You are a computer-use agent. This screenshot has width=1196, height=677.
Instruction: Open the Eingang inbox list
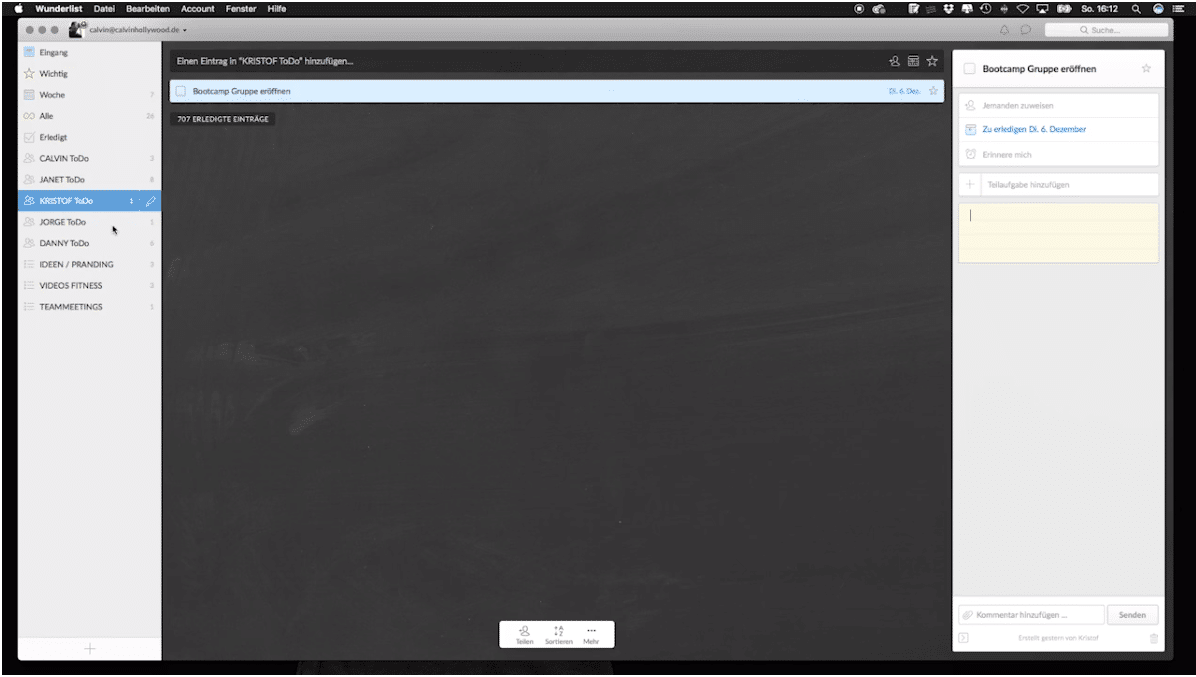click(89, 52)
